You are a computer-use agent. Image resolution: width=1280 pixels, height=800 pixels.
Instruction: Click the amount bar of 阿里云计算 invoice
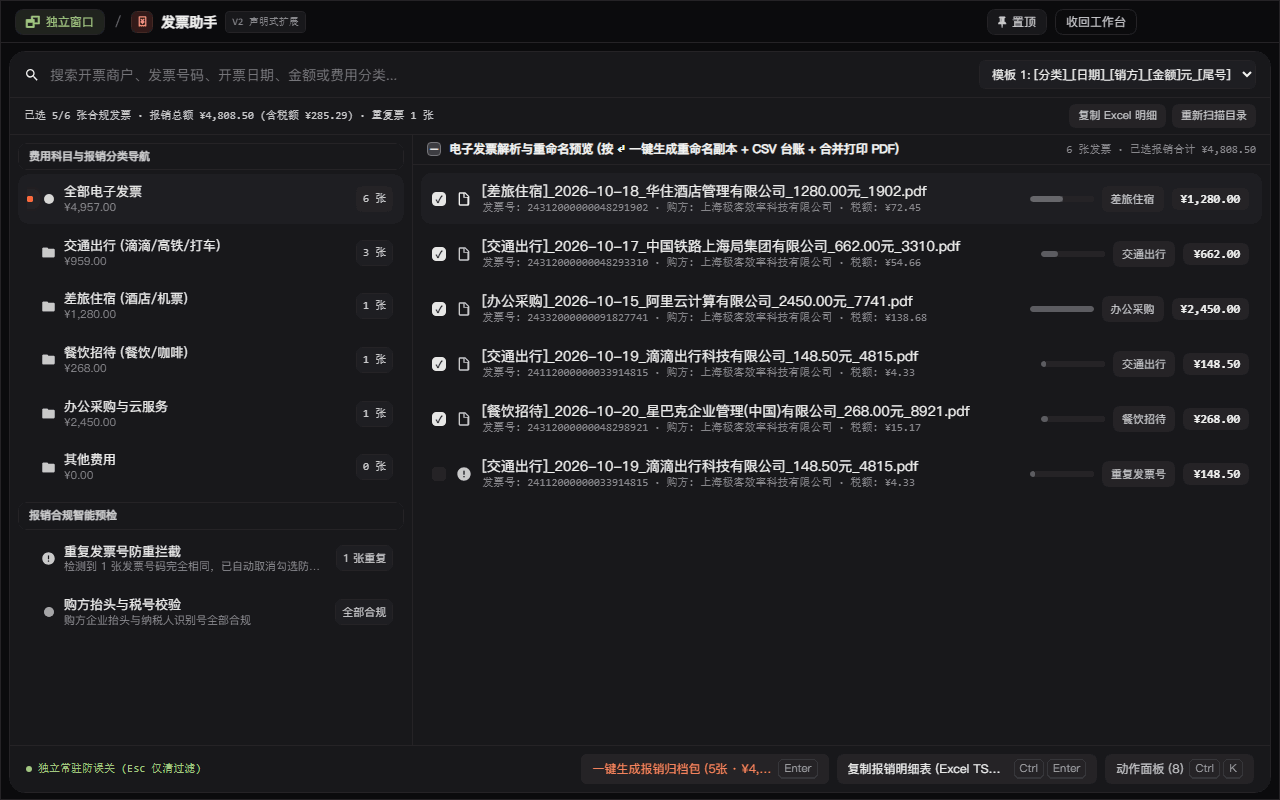tap(1062, 309)
